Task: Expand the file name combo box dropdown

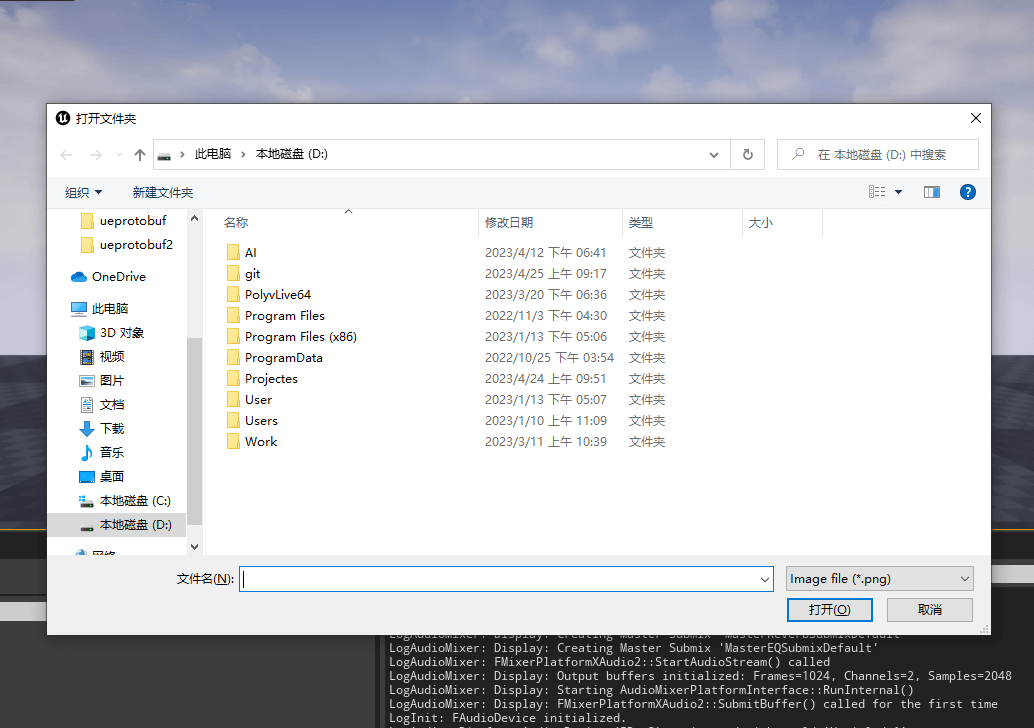Action: coord(765,579)
